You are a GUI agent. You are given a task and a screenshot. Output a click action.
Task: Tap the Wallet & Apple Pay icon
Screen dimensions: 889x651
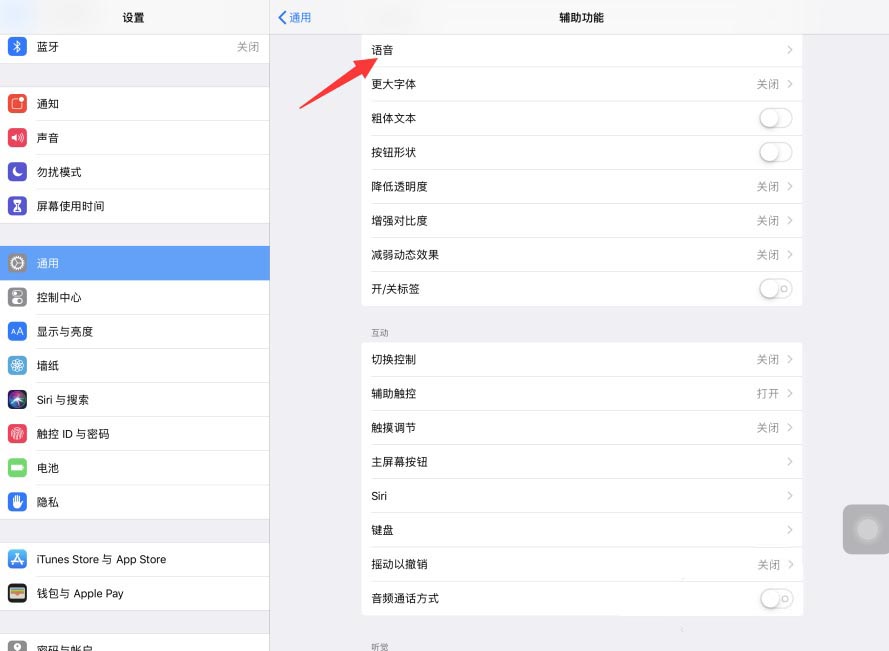[x=17, y=593]
